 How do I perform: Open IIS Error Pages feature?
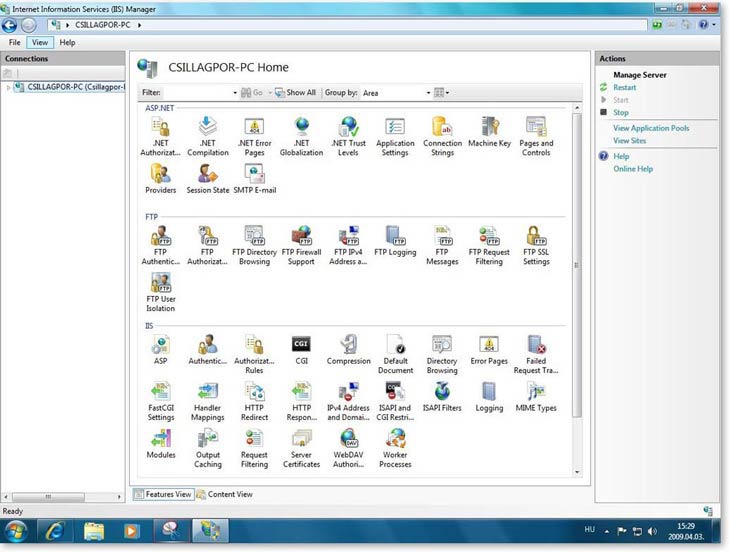pos(489,350)
